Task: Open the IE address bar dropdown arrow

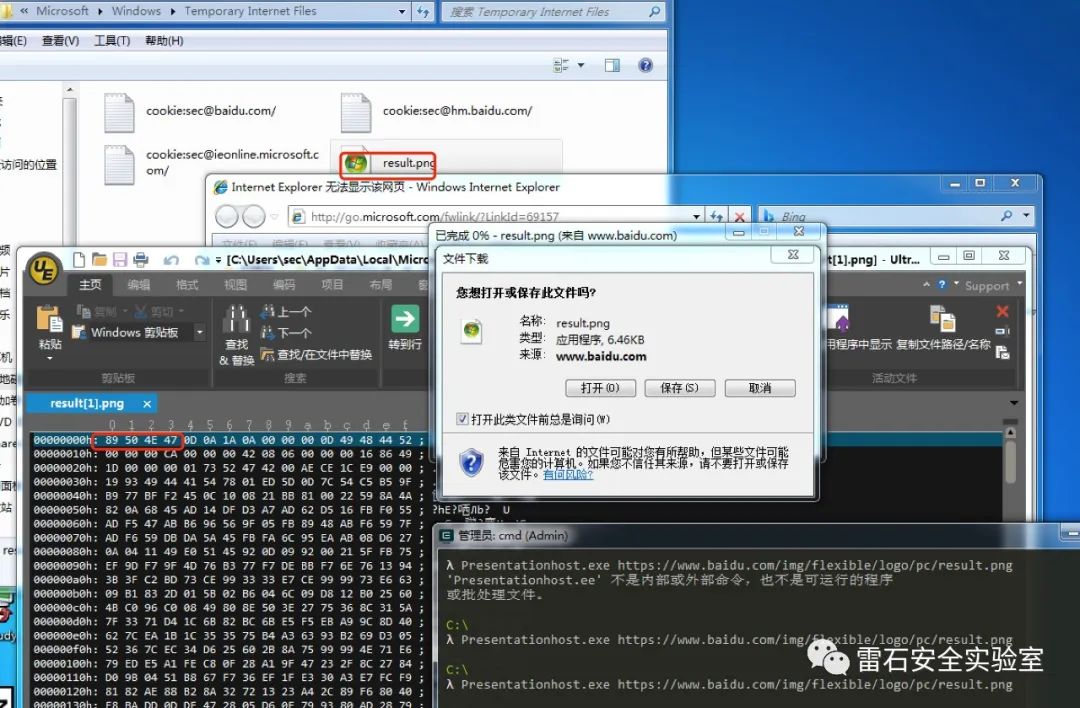Action: [696, 216]
